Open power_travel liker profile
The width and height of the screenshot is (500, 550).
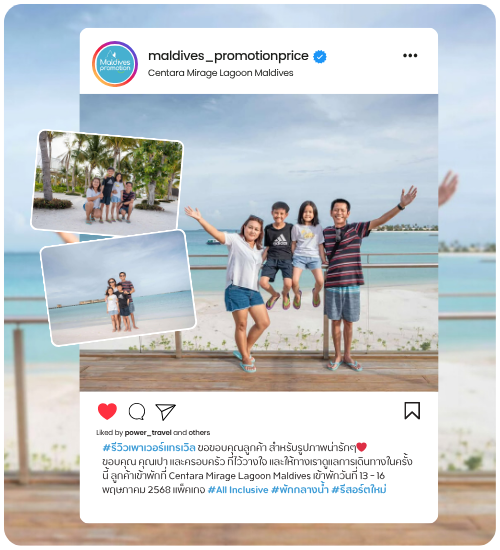(148, 432)
